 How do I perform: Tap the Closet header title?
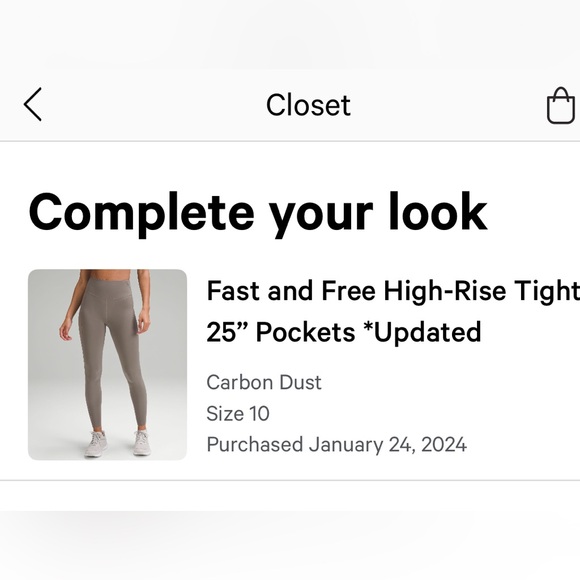(x=308, y=105)
